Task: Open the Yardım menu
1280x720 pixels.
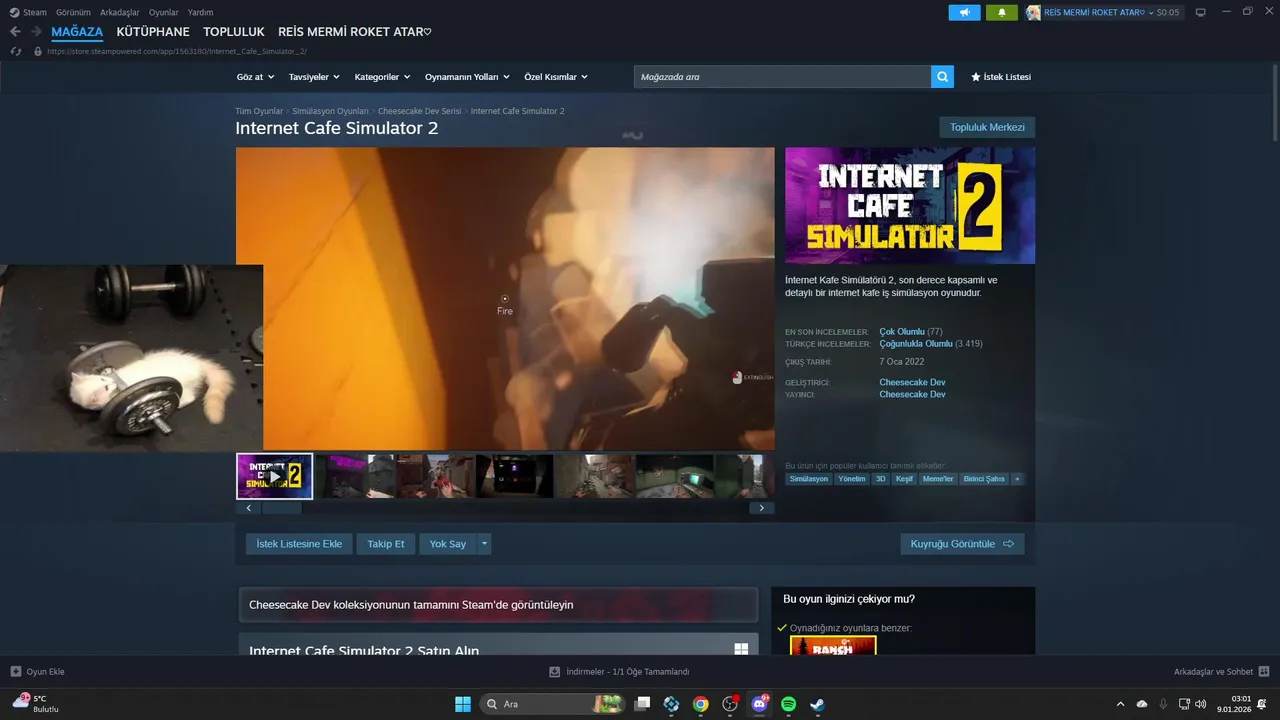Action: (x=200, y=12)
